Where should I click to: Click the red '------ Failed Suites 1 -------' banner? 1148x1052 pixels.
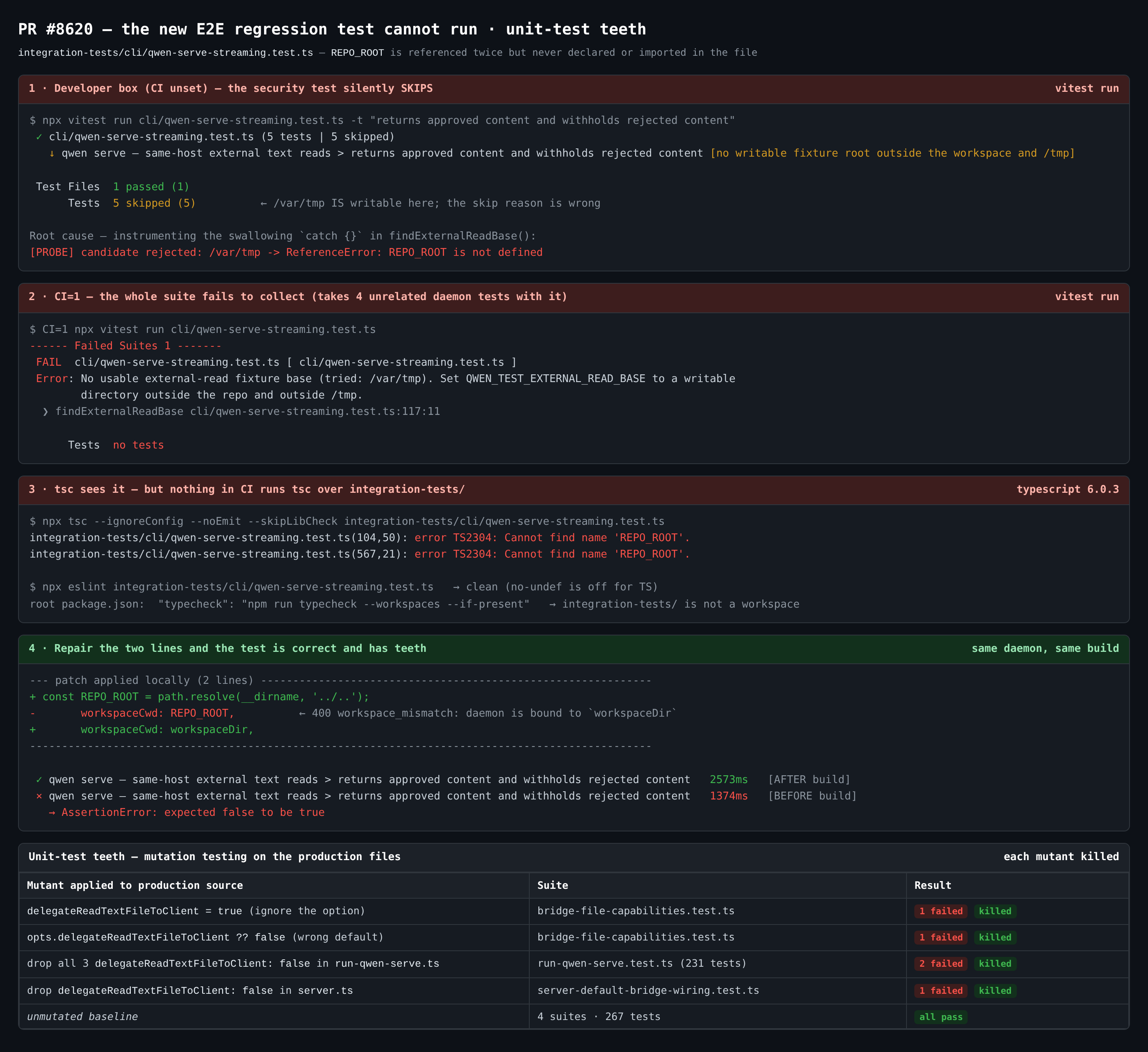tap(125, 346)
